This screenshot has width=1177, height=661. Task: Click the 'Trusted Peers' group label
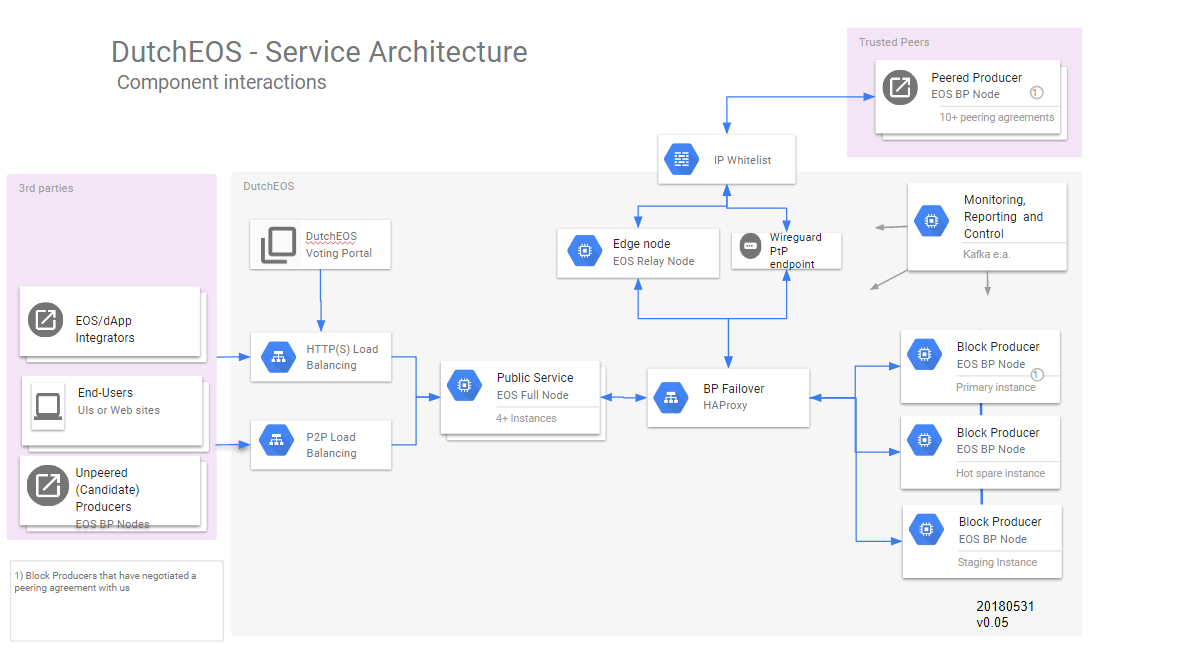(894, 42)
